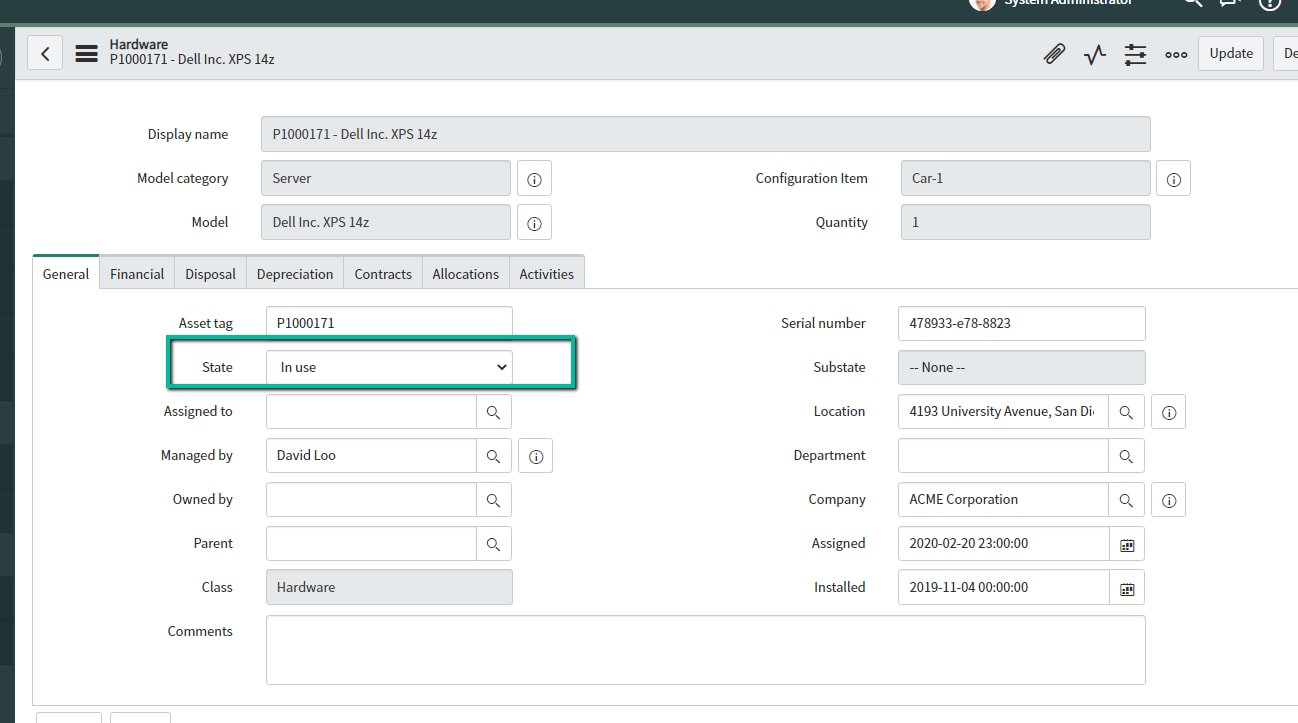Show info for Managed by David Loo
This screenshot has height=723, width=1298.
(535, 456)
